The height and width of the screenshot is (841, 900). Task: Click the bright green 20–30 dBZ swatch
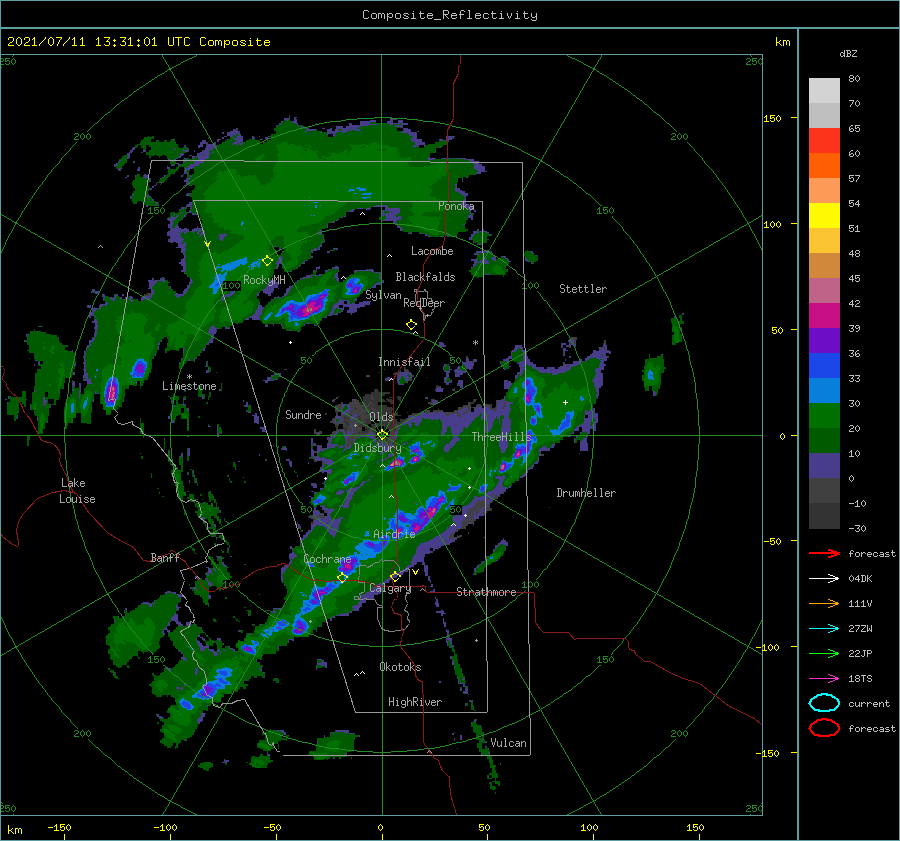click(x=824, y=416)
